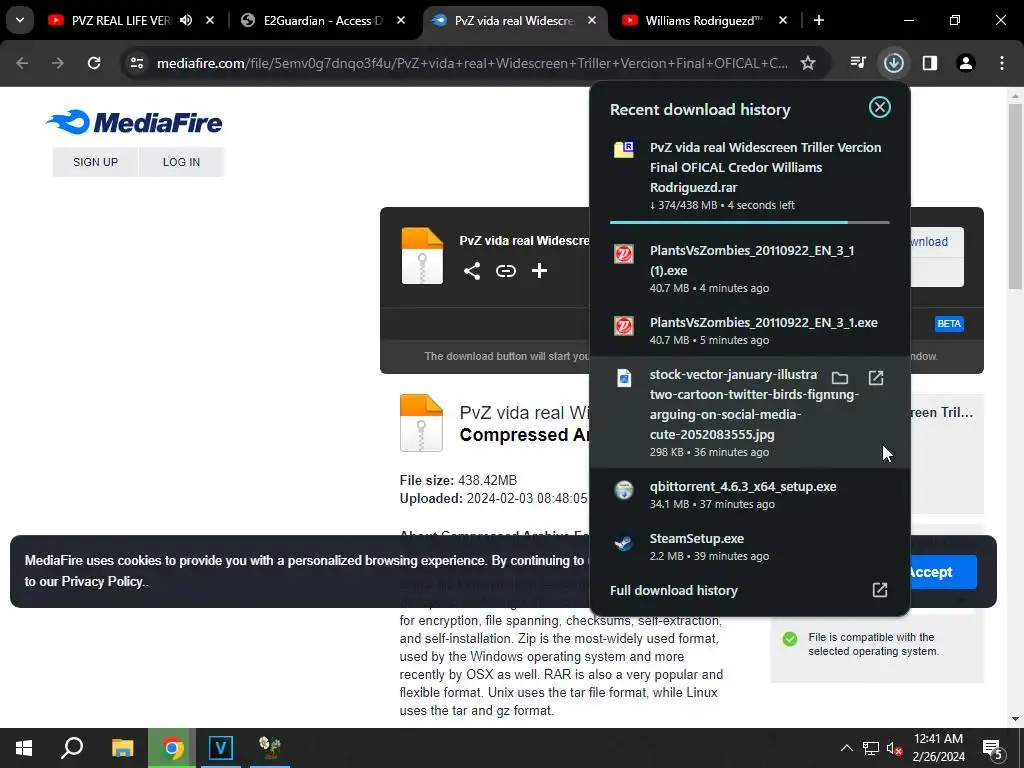Open File Explorer from the taskbar
1024x768 pixels.
(122, 748)
